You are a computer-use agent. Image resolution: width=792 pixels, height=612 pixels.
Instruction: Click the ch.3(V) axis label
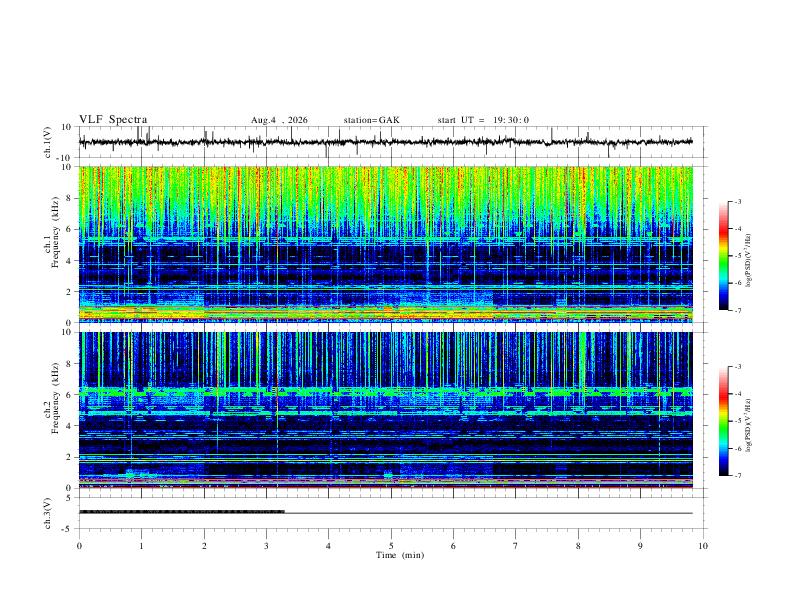(x=47, y=513)
